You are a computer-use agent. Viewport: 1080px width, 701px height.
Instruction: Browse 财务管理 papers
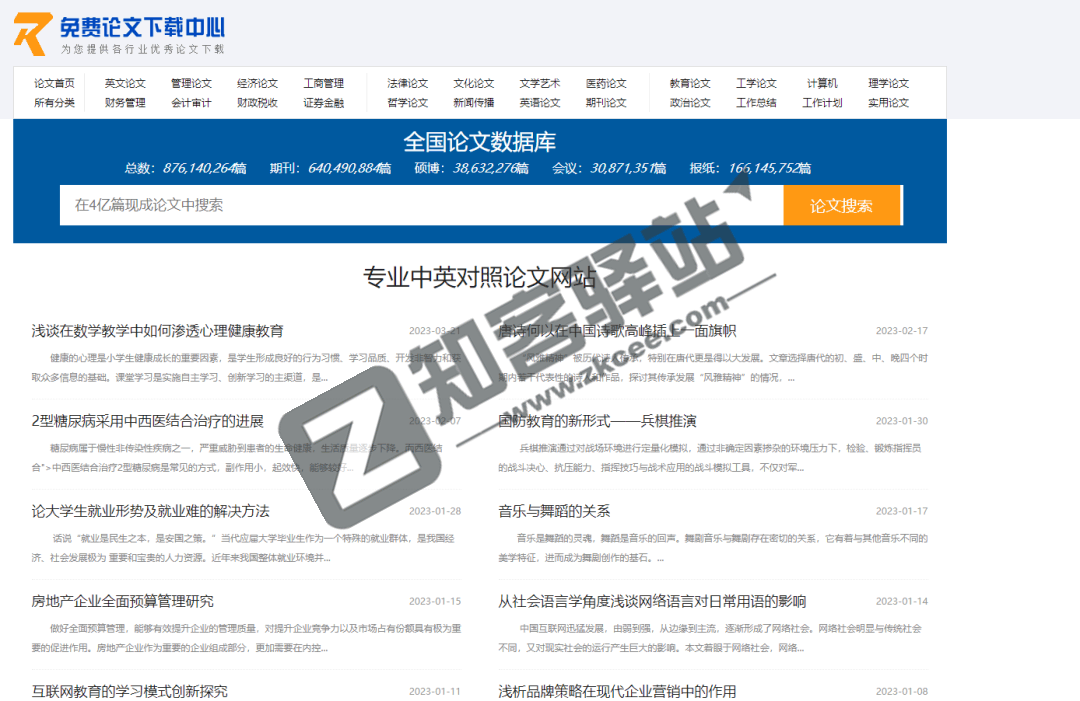pos(124,103)
